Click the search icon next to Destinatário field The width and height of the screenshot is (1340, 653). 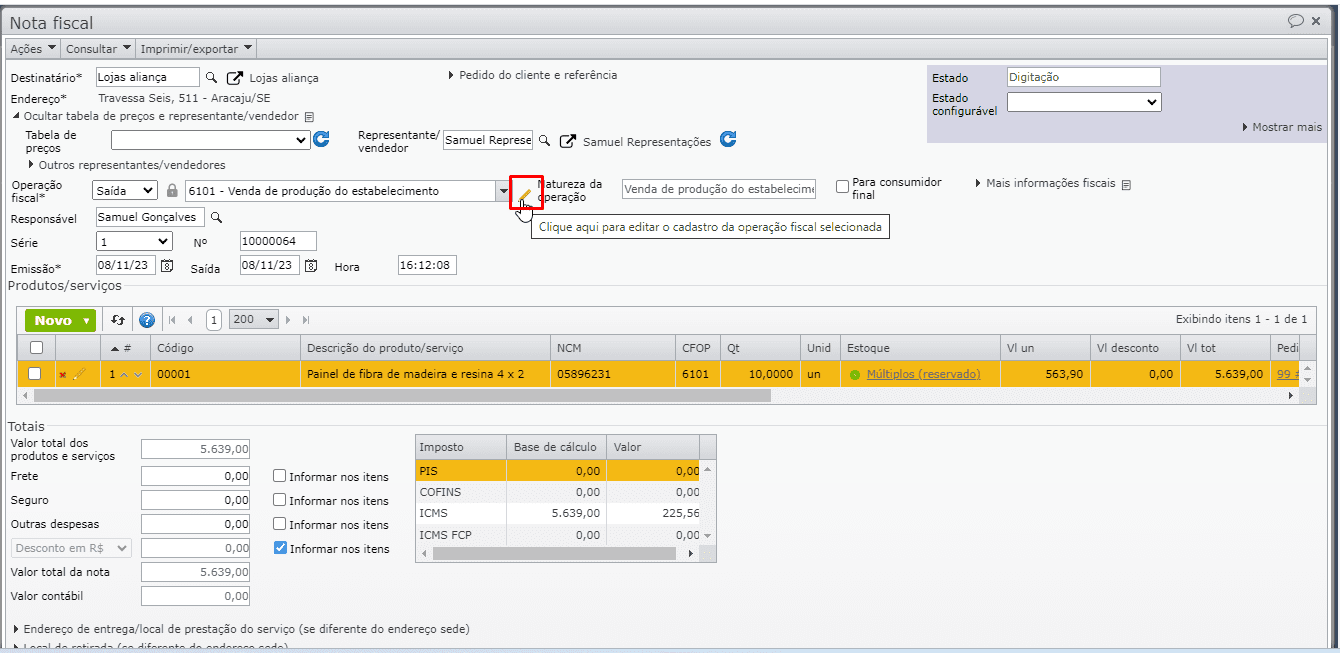211,77
